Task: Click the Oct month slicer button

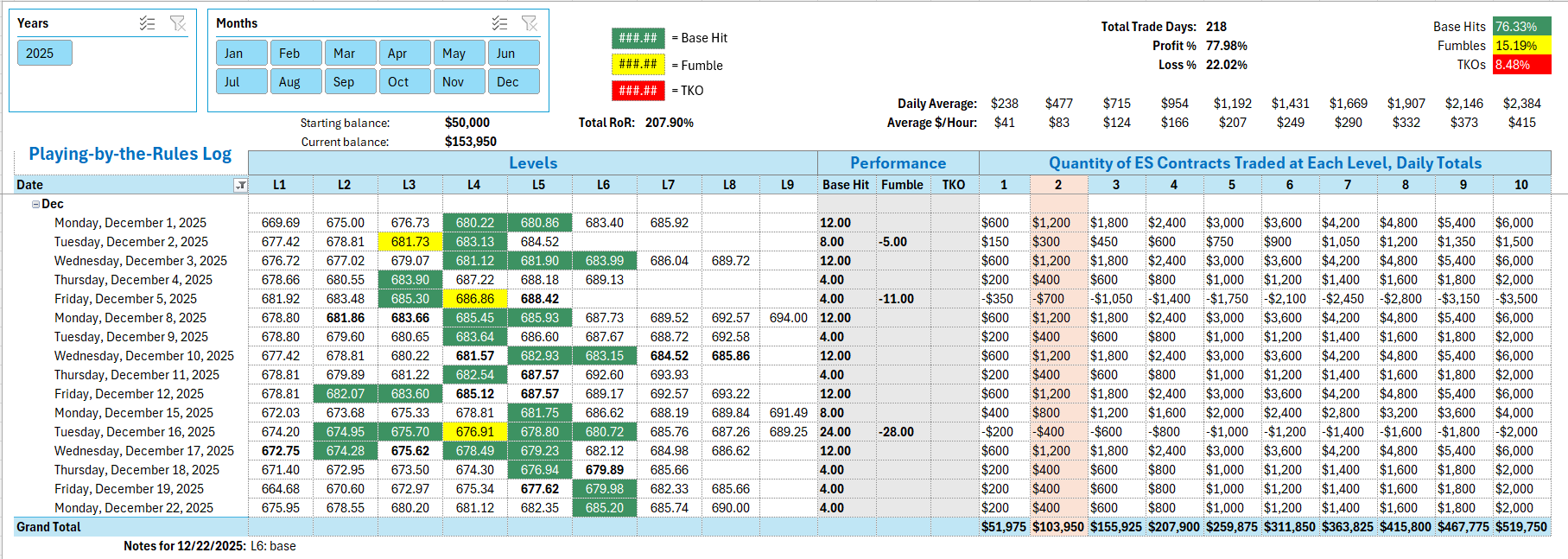Action: coord(404,82)
